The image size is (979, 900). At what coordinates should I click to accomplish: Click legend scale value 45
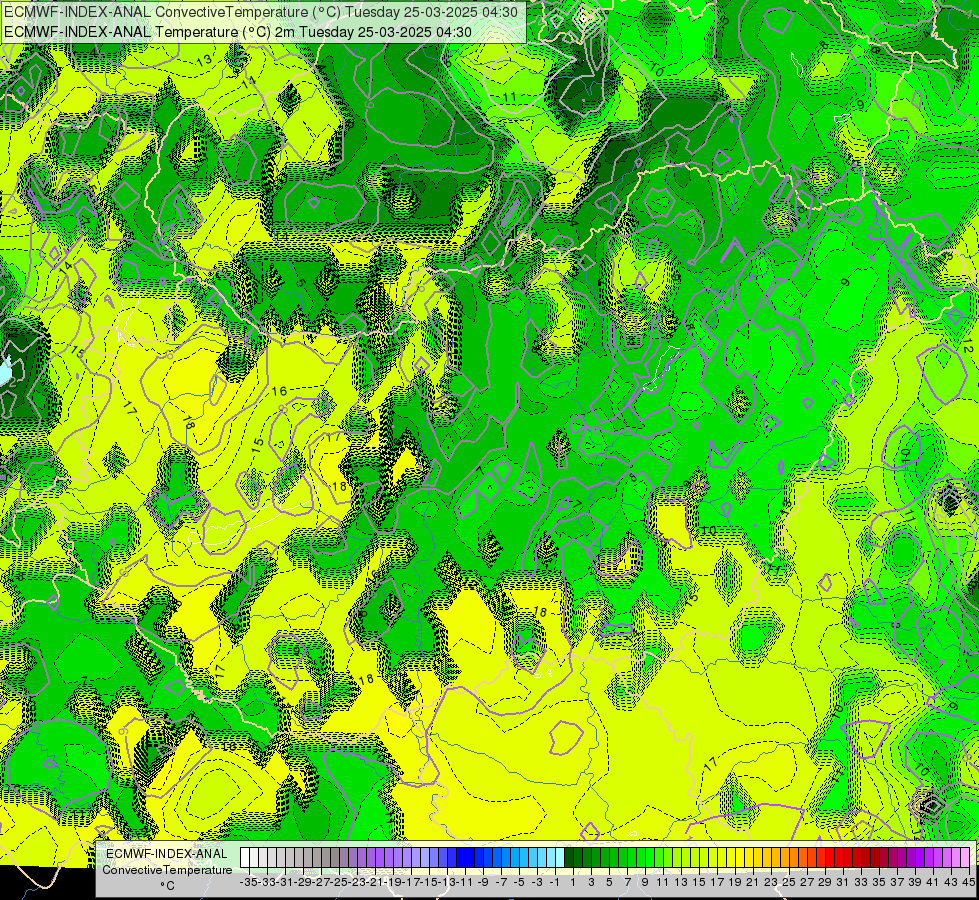pos(968,882)
